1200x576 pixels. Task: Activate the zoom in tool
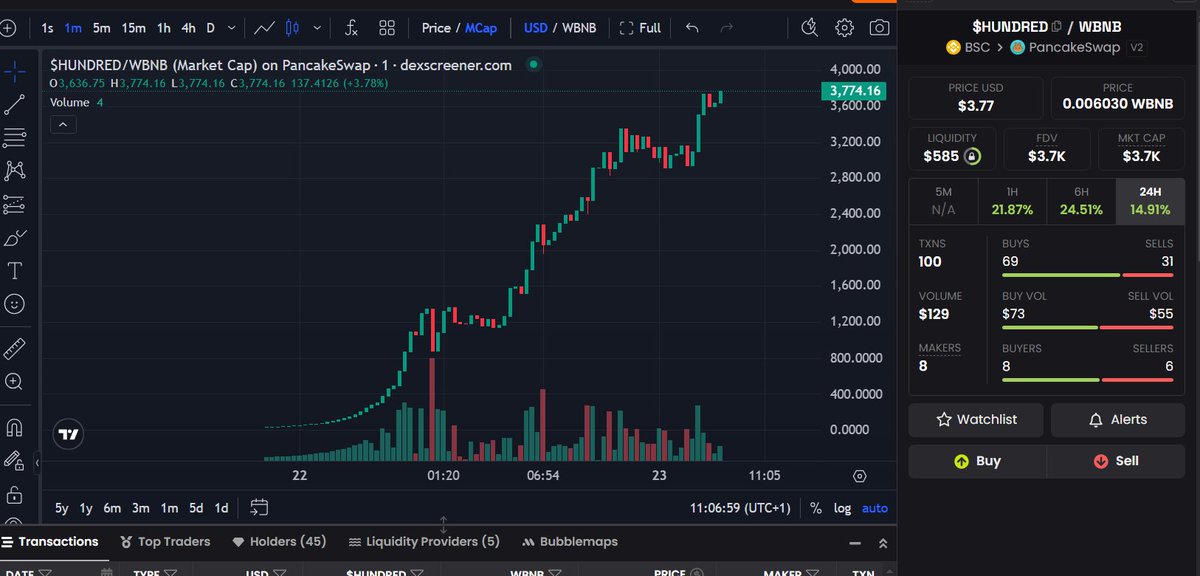[x=15, y=381]
